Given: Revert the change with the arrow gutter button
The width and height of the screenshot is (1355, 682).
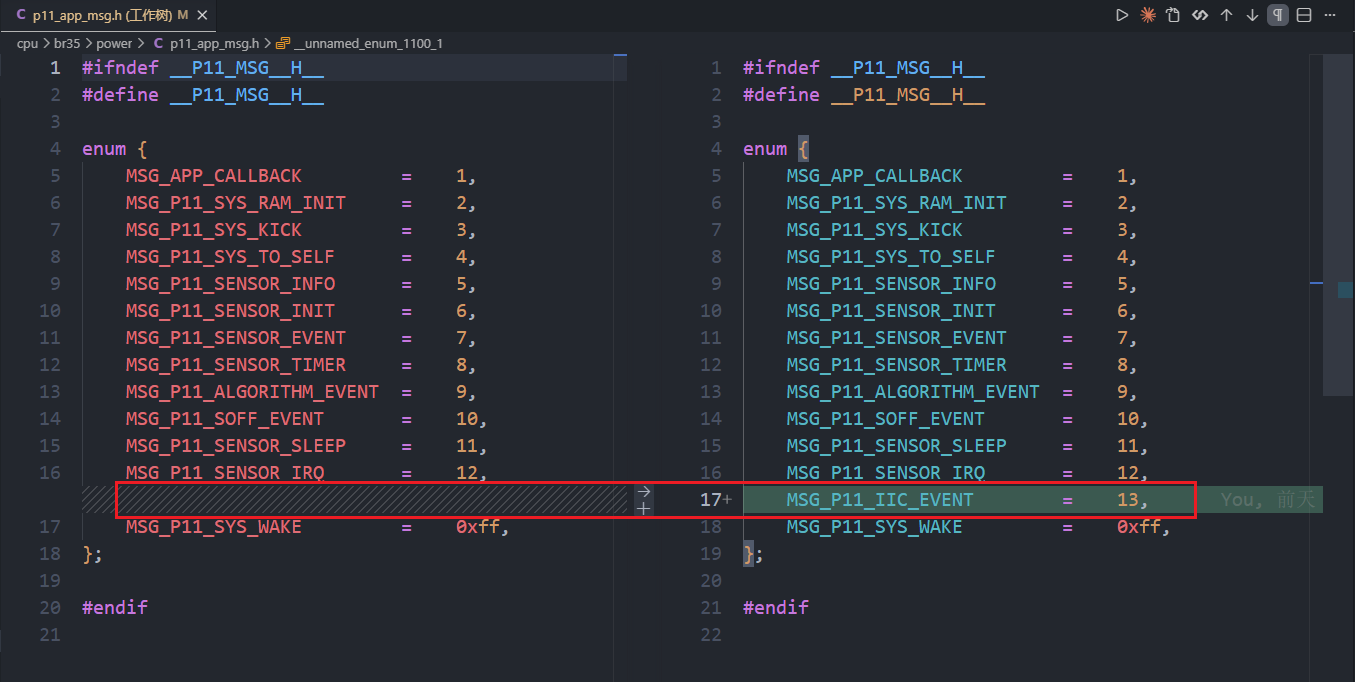Looking at the screenshot, I should tap(643, 491).
